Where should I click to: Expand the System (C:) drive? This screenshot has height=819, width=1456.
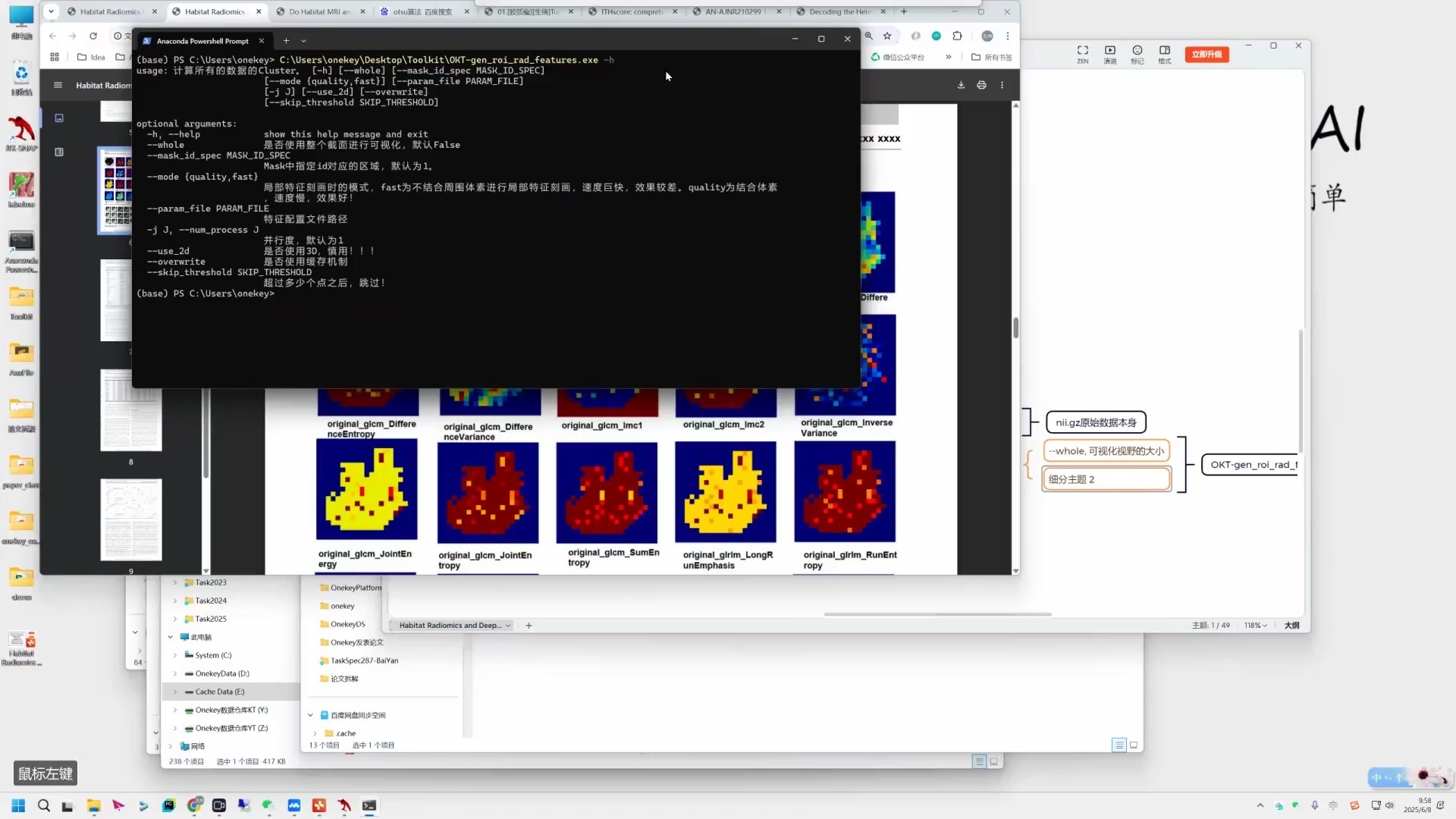[175, 655]
